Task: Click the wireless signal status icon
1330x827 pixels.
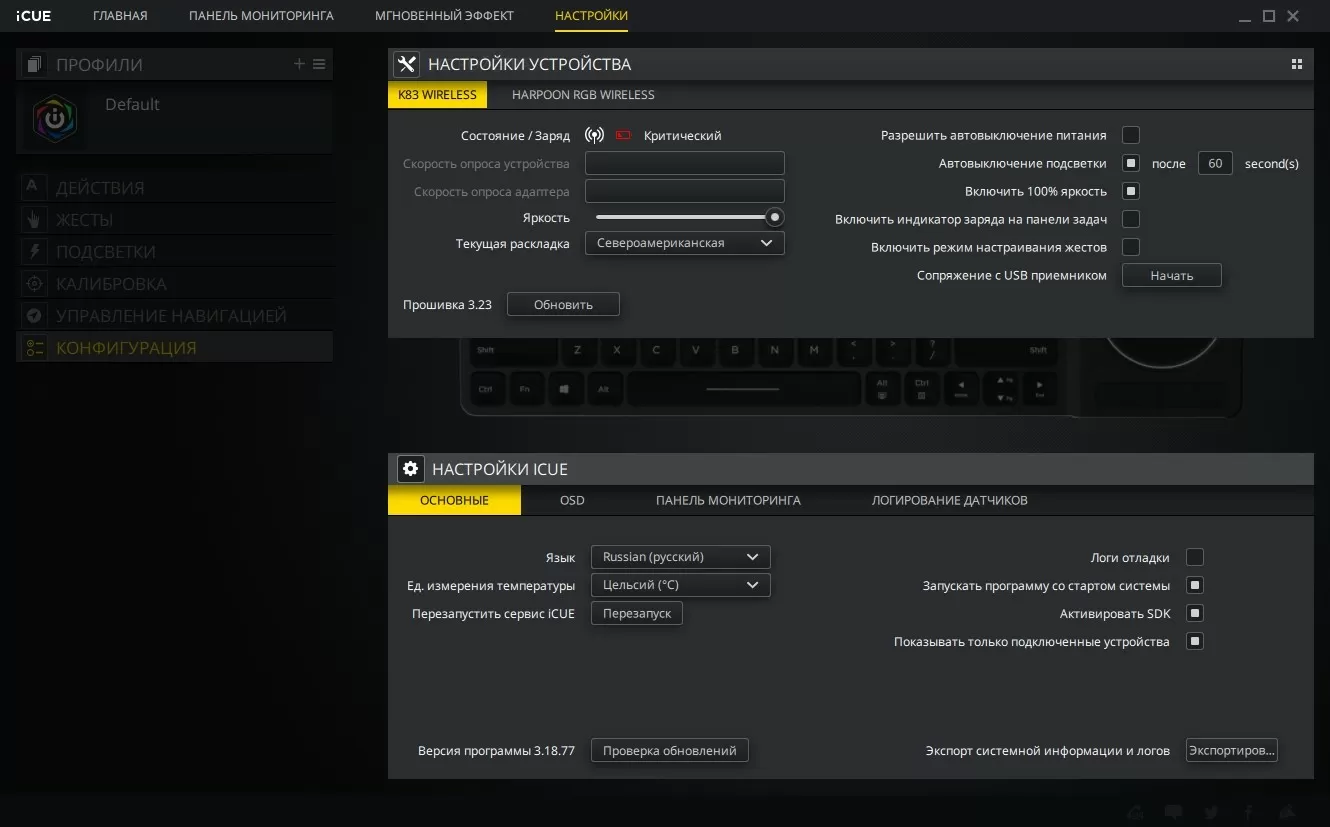Action: pyautogui.click(x=594, y=135)
